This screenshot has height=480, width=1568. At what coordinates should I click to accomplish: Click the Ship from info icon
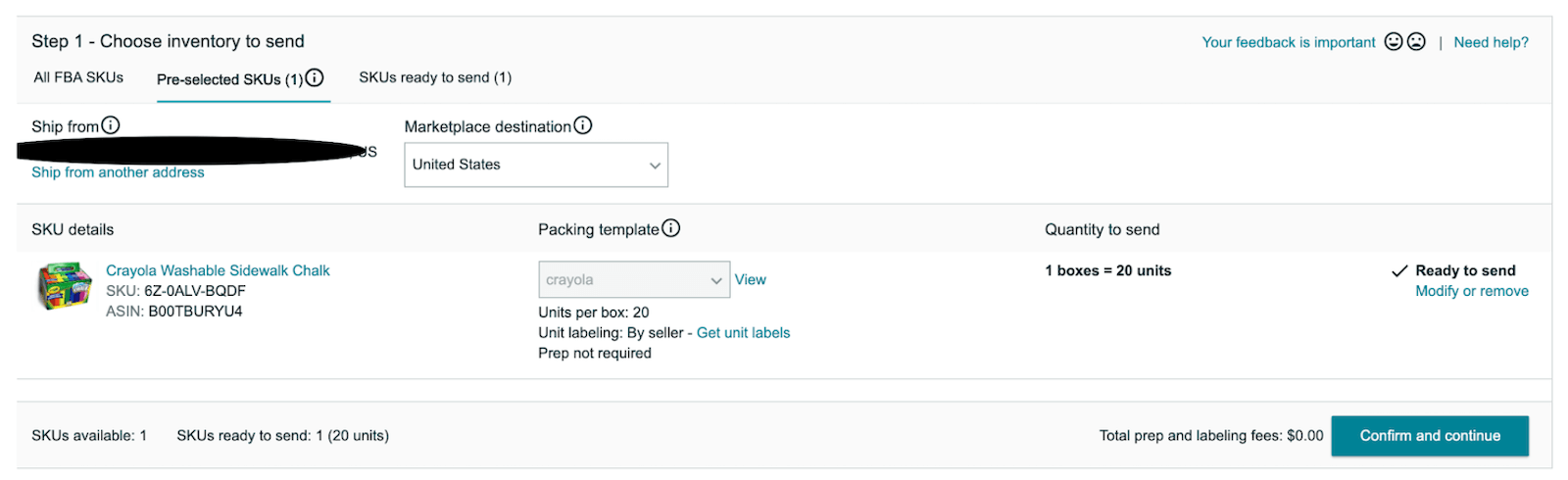click(x=111, y=125)
